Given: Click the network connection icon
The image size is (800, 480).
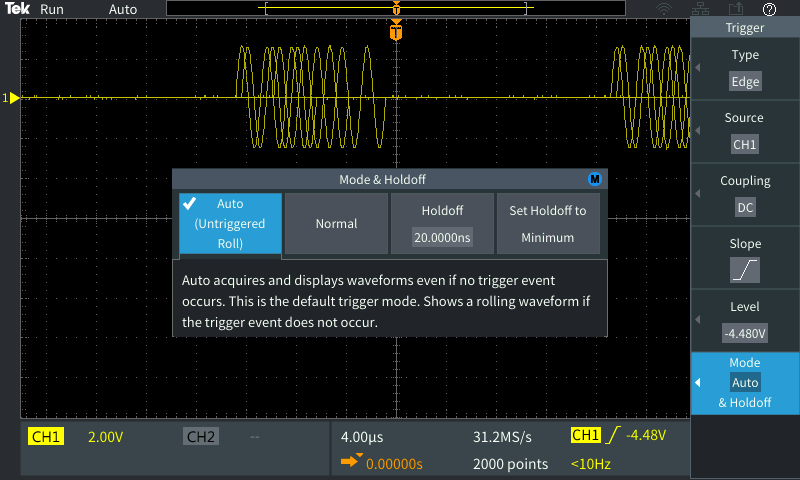Looking at the screenshot, I should 700,9.
